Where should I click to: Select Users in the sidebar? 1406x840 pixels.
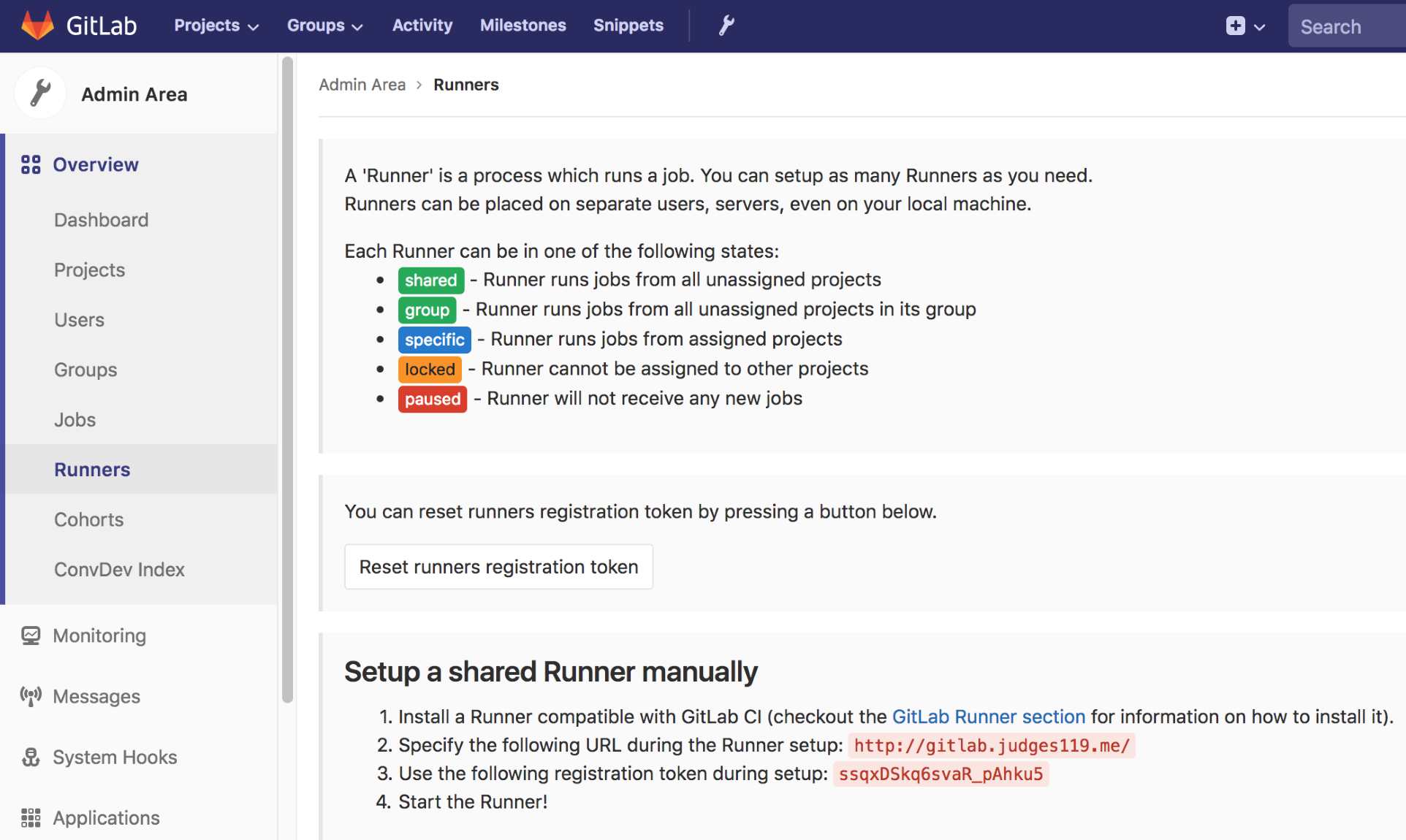79,320
